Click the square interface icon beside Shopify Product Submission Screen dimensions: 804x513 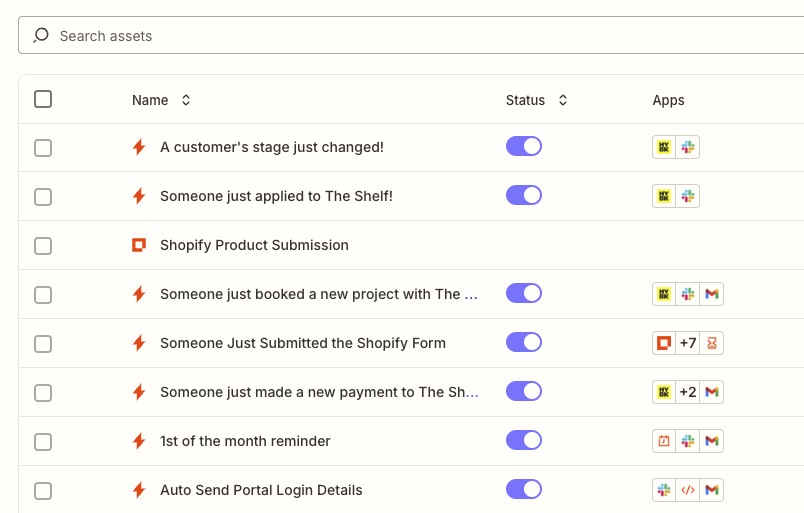tap(139, 245)
